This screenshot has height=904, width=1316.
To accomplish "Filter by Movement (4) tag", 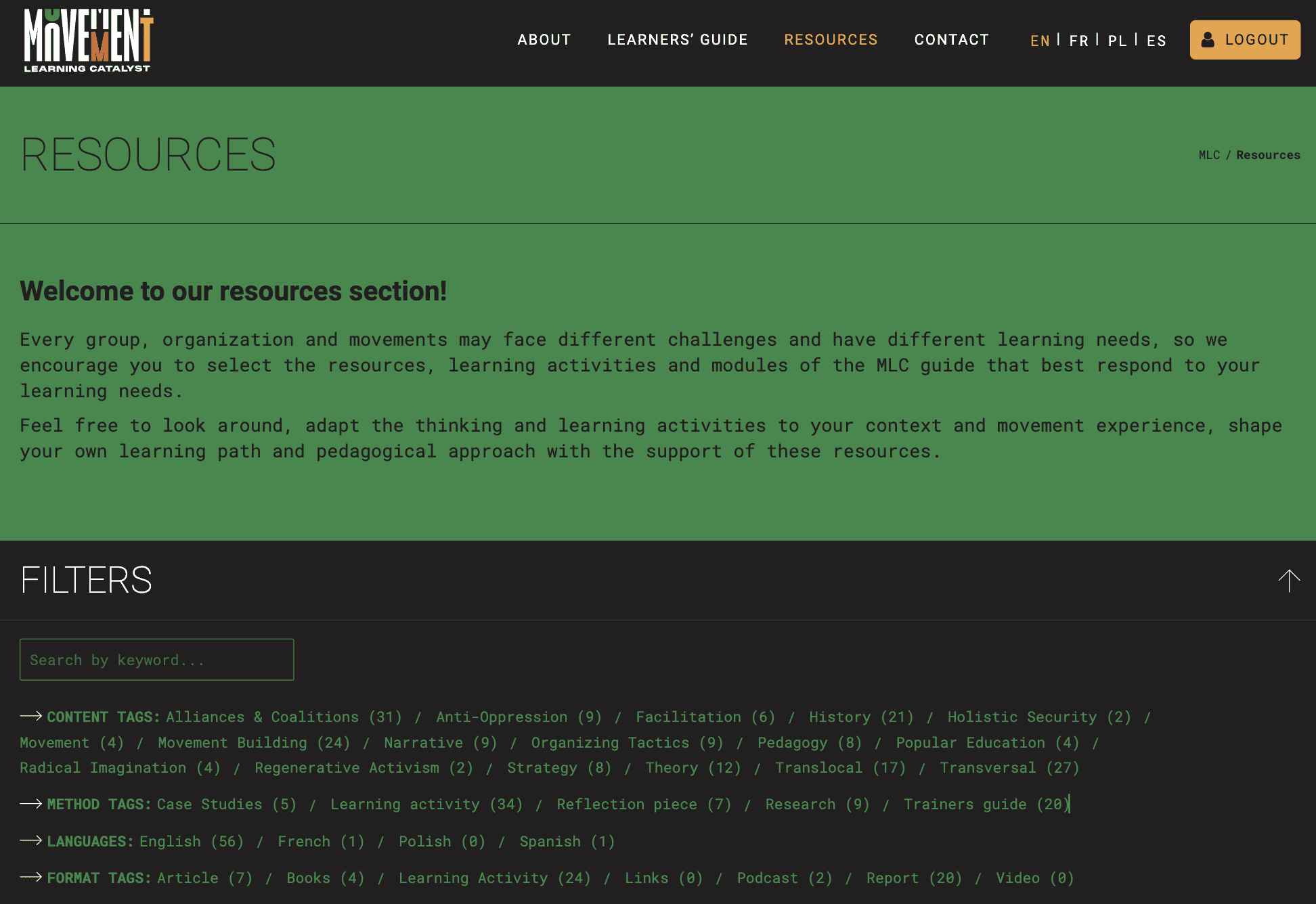I will click(72, 742).
